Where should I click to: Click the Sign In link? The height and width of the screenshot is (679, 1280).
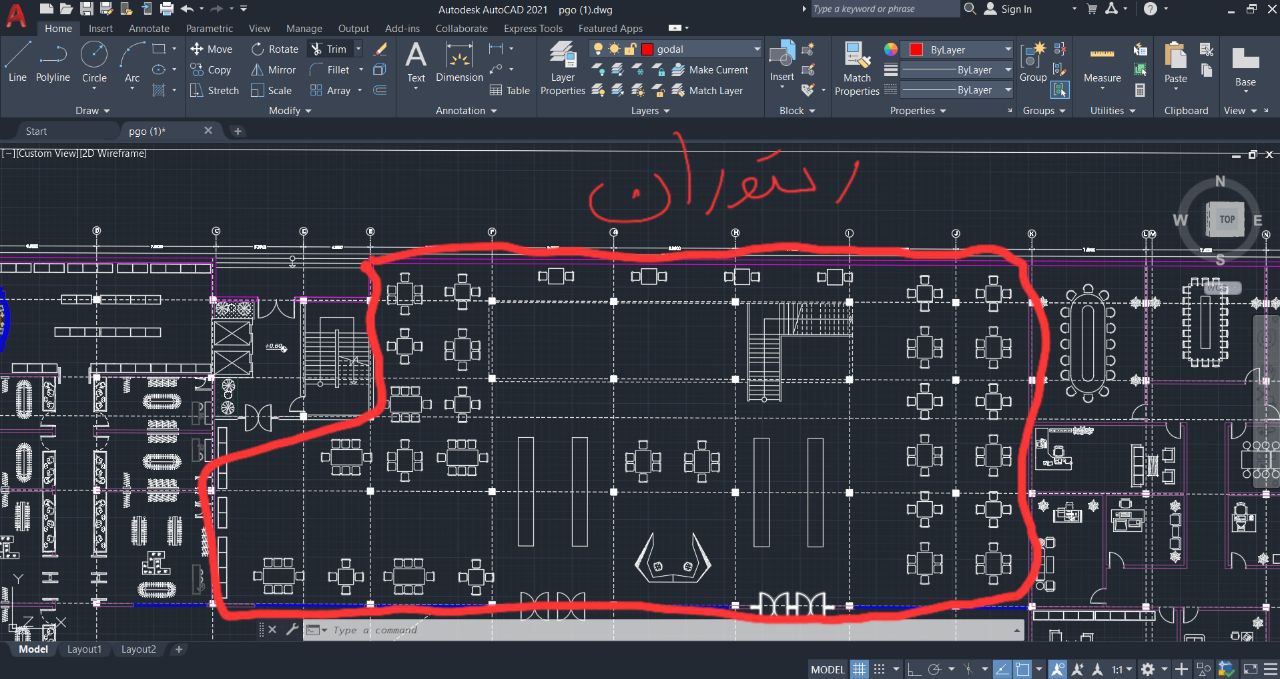[x=1015, y=9]
